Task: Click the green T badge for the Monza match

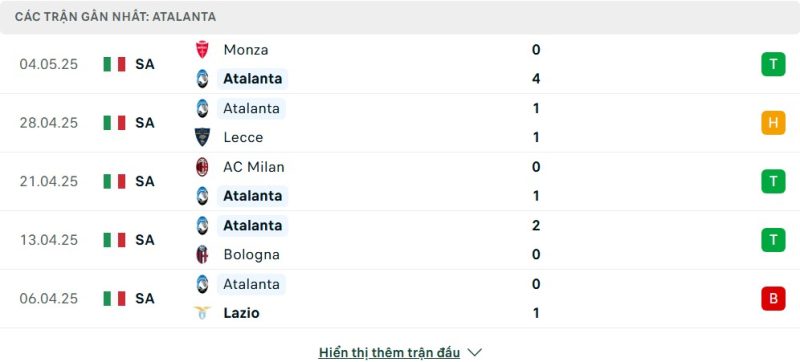Action: pyautogui.click(x=773, y=64)
